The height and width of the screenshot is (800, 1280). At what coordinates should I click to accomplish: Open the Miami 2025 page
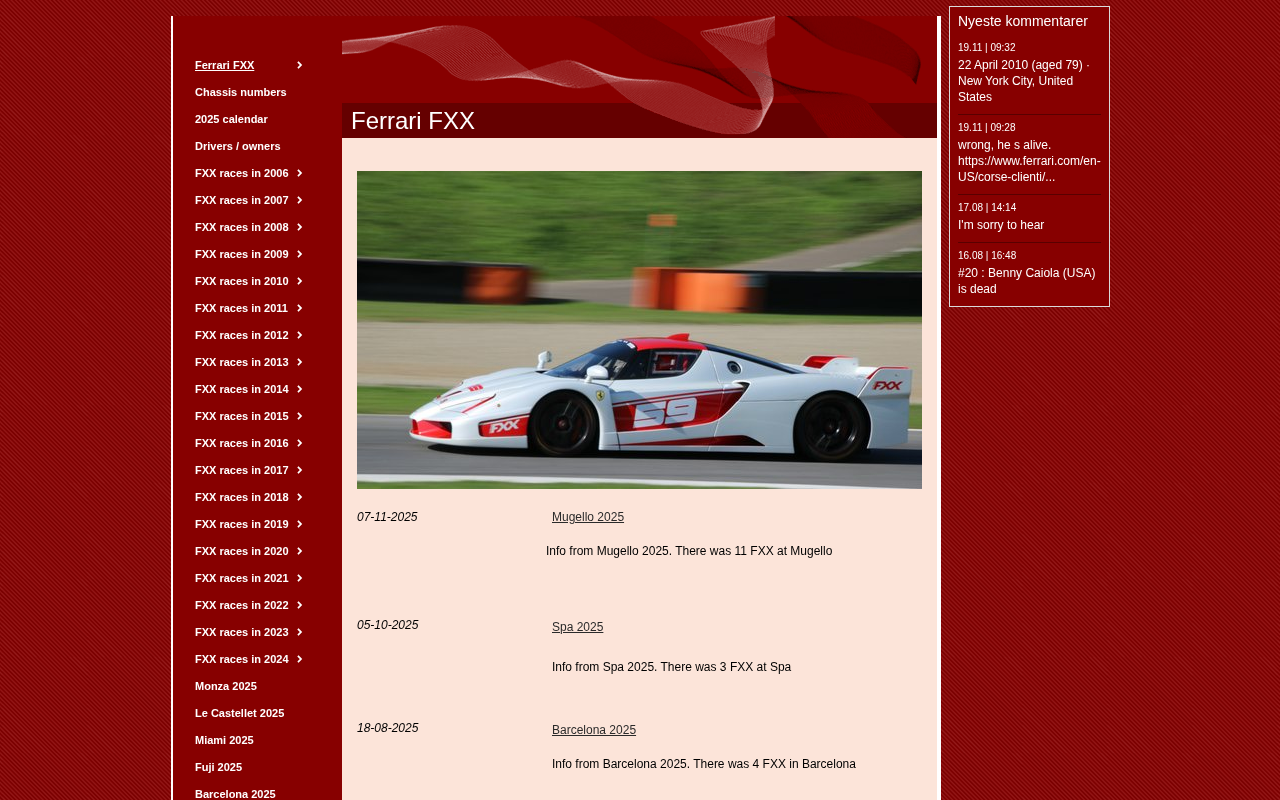point(224,740)
